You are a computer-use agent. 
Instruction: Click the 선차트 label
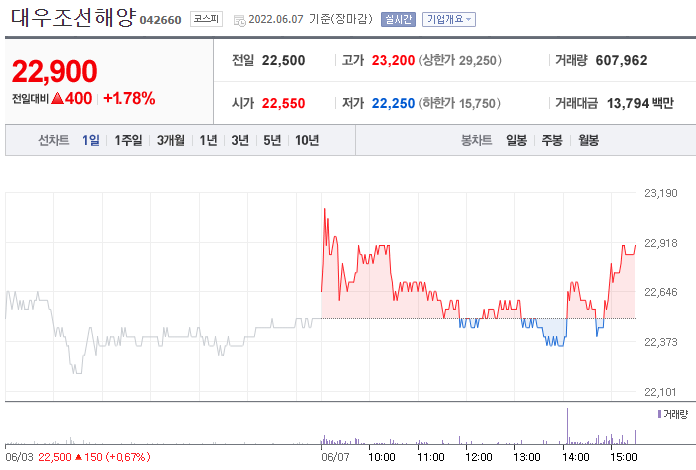[x=54, y=140]
